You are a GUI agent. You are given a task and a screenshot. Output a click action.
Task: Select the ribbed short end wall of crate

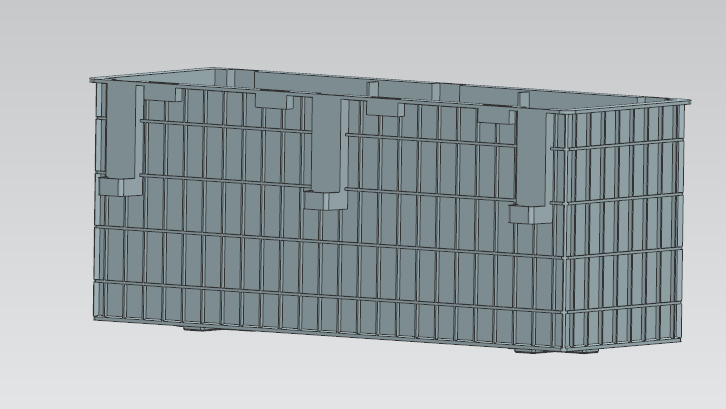(623, 227)
